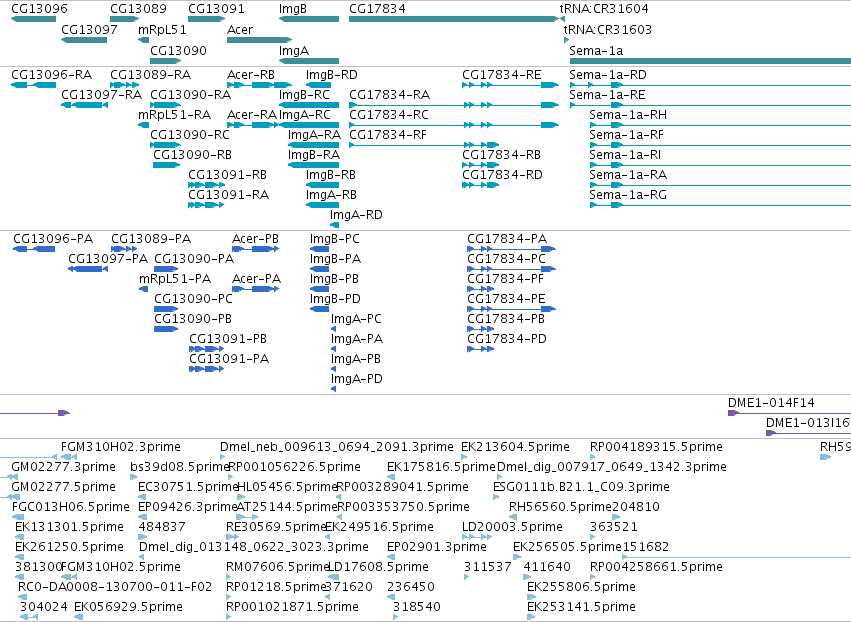851x622 pixels.
Task: Select the EK056929.5prime EST label
Action: (x=128, y=606)
